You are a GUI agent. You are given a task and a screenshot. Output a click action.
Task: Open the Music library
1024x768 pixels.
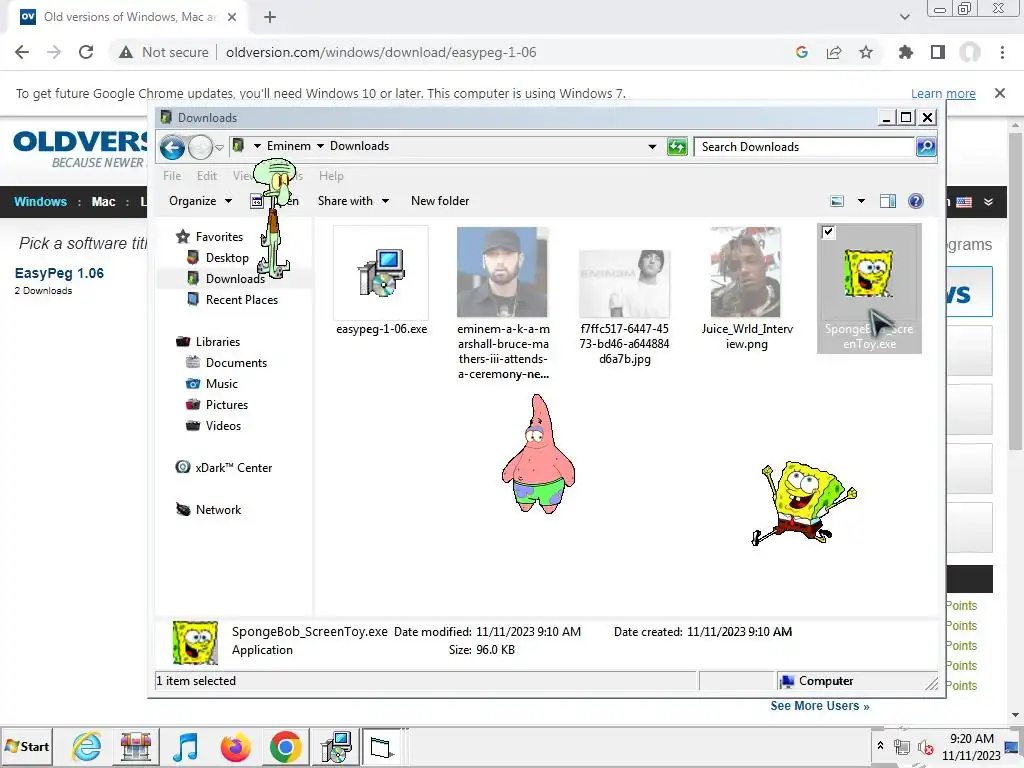pyautogui.click(x=221, y=383)
